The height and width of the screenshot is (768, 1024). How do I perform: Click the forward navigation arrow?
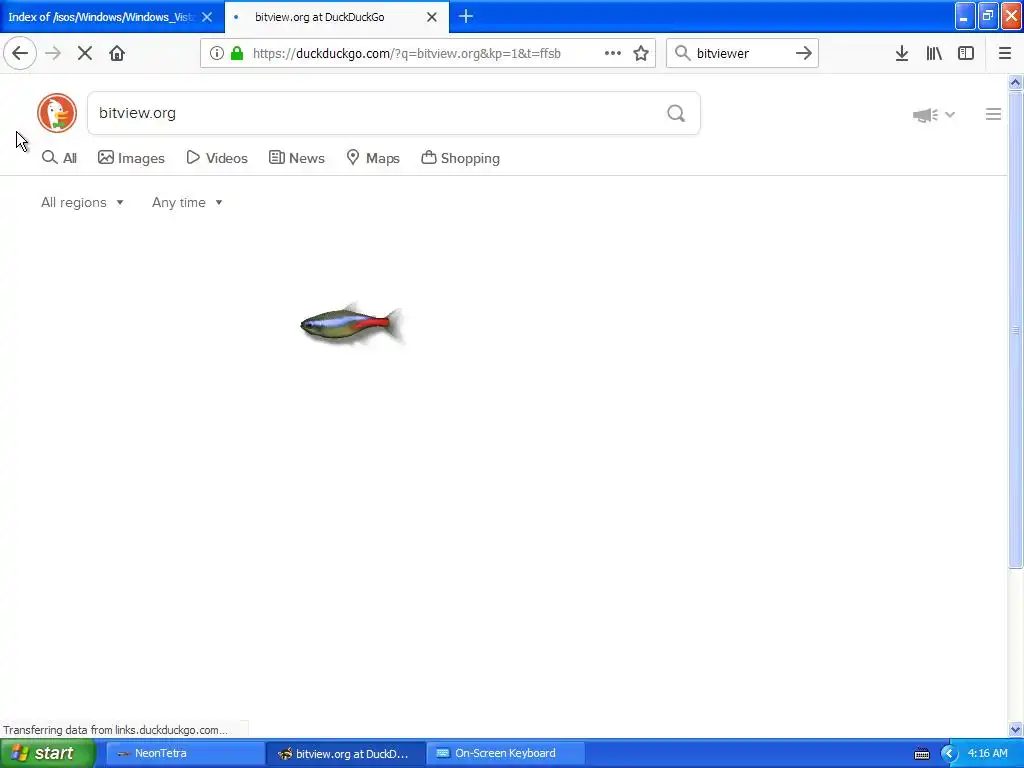[x=53, y=54]
